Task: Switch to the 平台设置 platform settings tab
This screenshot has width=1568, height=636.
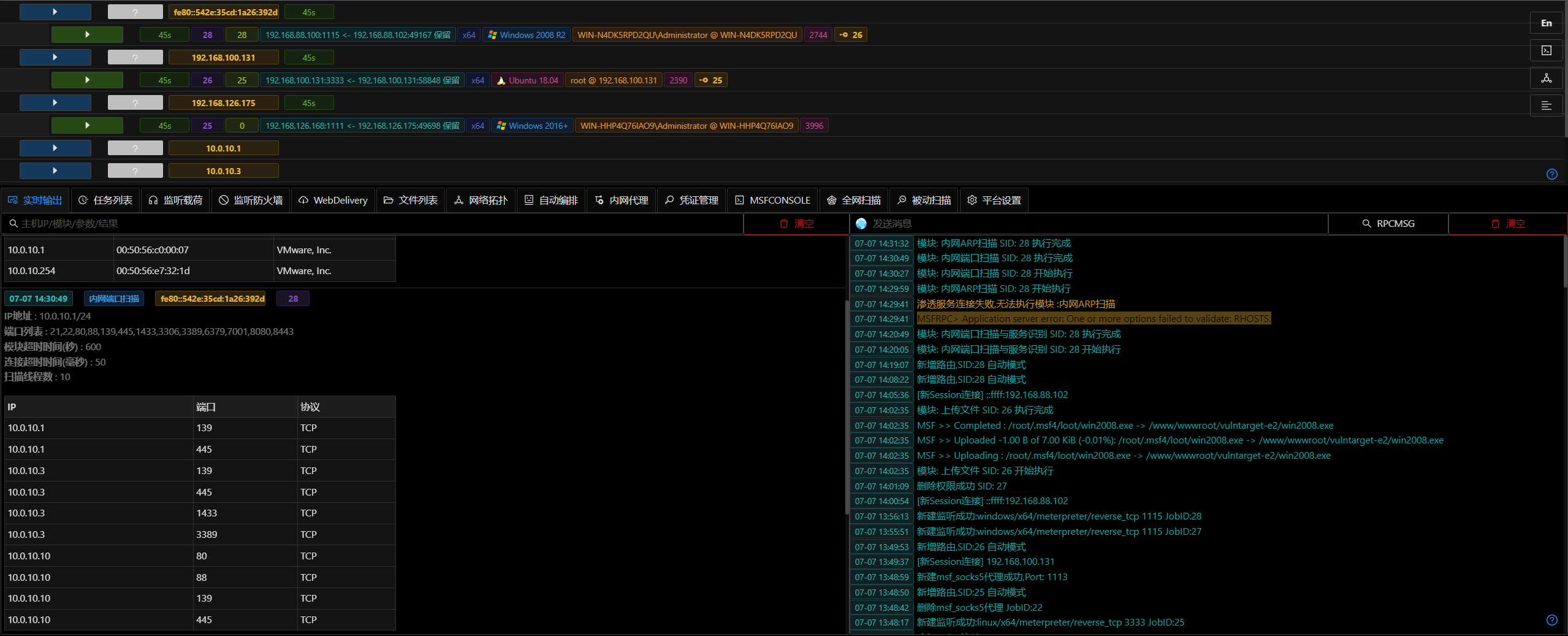Action: [x=994, y=201]
